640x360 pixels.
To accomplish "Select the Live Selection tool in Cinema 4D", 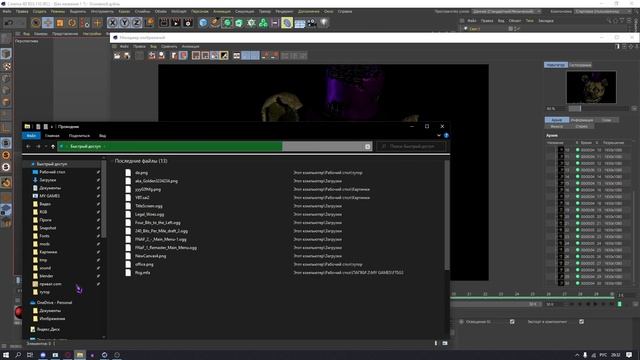I will (36, 23).
